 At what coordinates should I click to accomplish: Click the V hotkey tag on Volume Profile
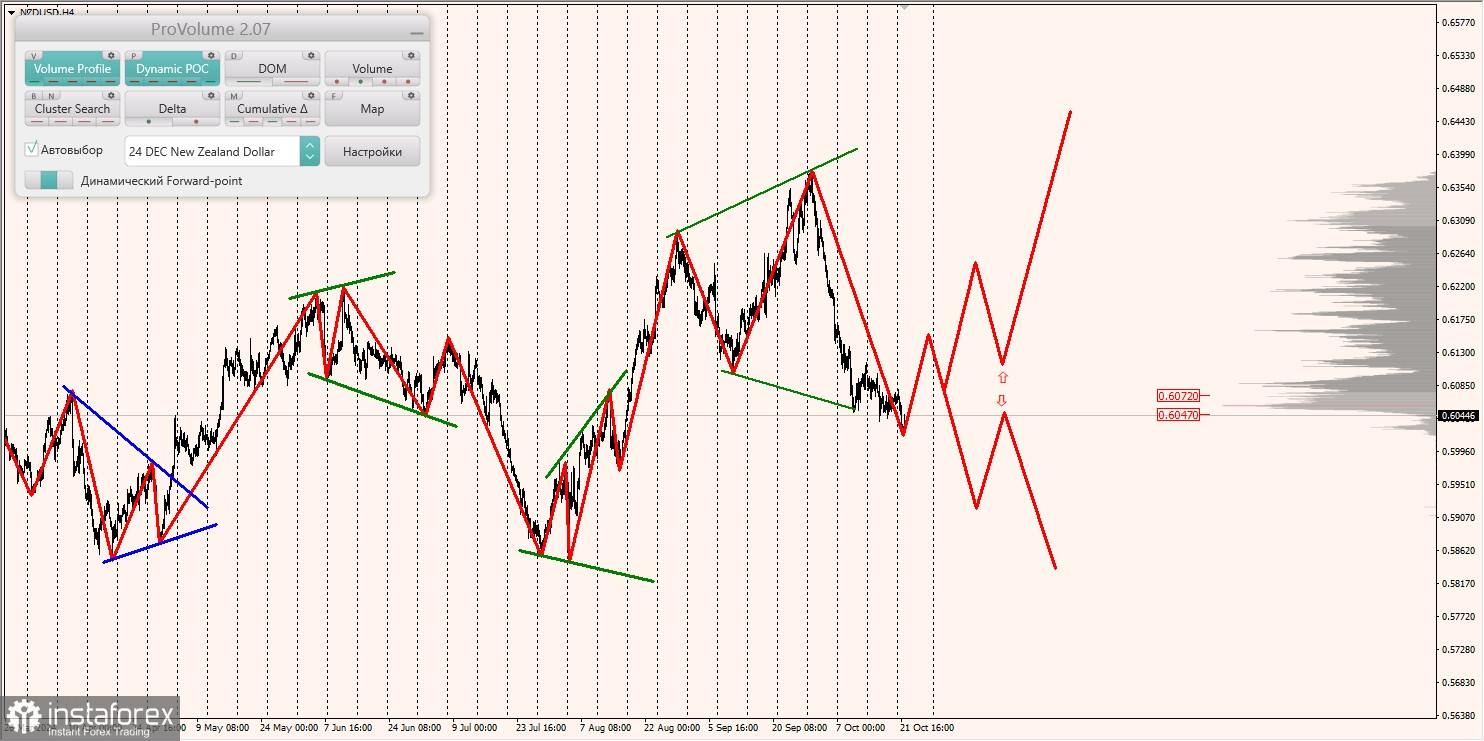point(35,56)
